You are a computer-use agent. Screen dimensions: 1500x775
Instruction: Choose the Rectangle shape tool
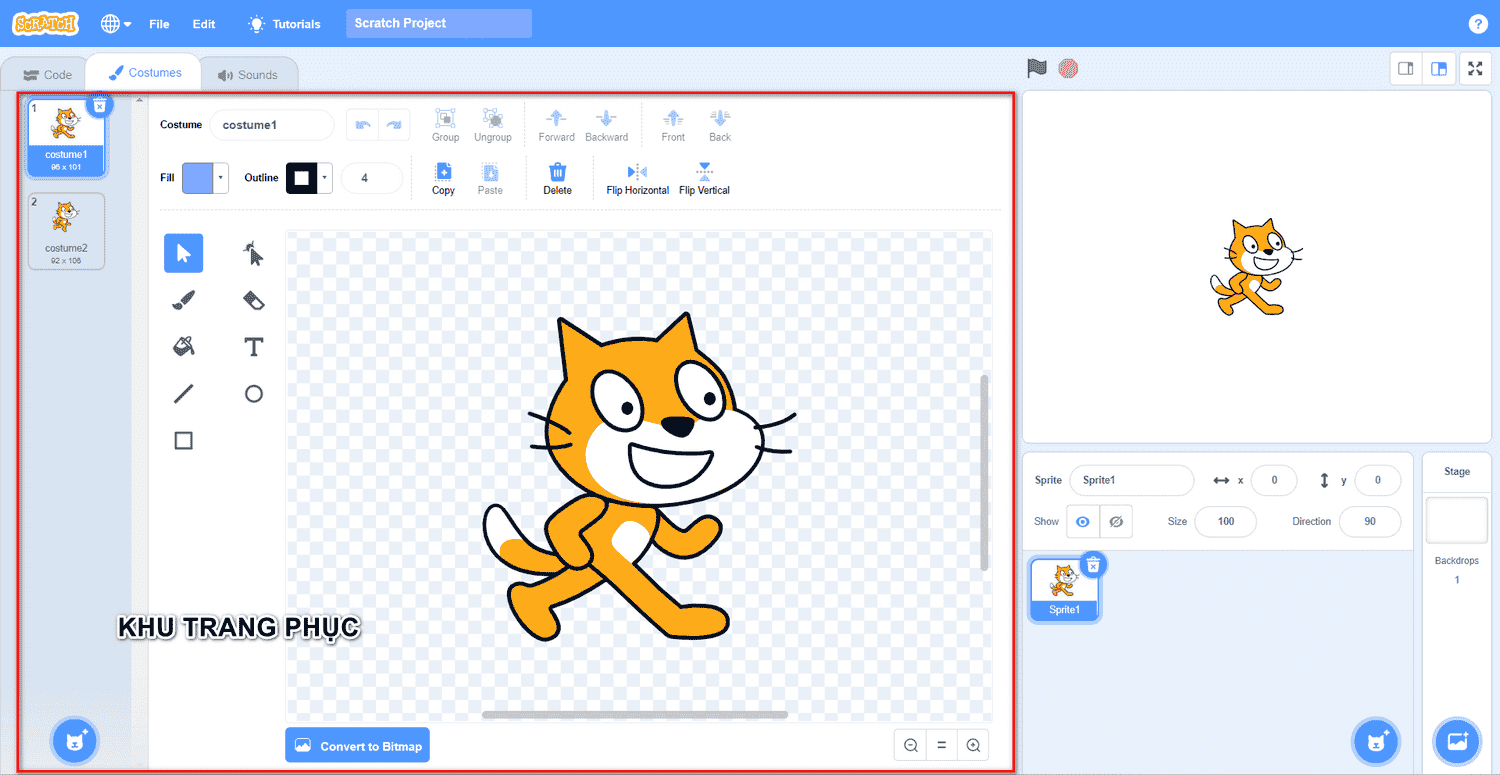[183, 441]
